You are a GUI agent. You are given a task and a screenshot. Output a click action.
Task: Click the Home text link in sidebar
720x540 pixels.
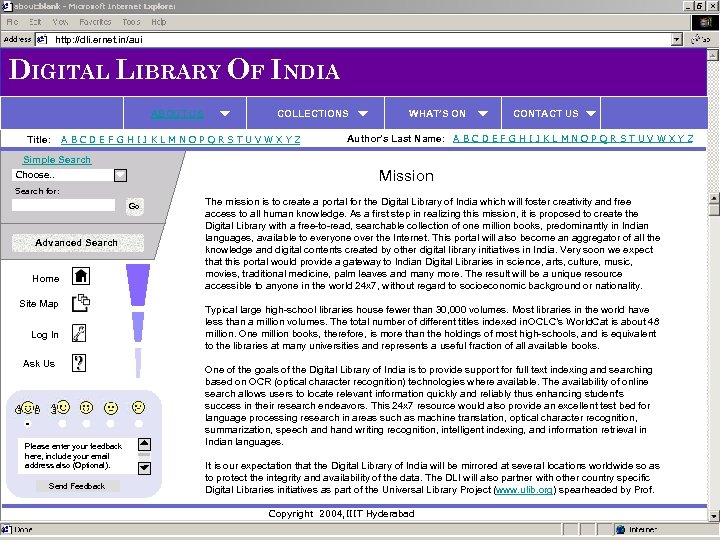click(x=45, y=279)
